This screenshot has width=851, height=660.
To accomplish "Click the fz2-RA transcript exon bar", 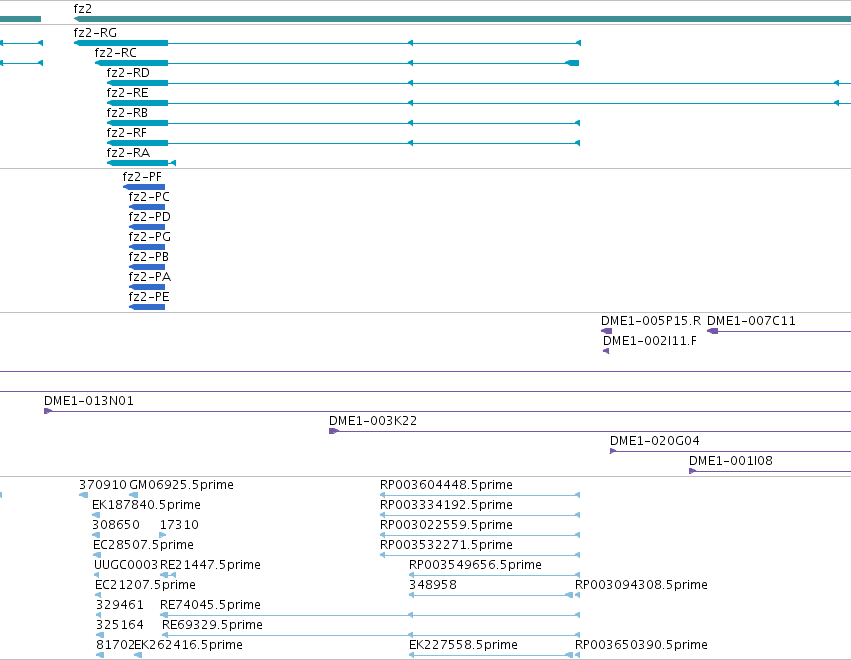I will pyautogui.click(x=137, y=163).
